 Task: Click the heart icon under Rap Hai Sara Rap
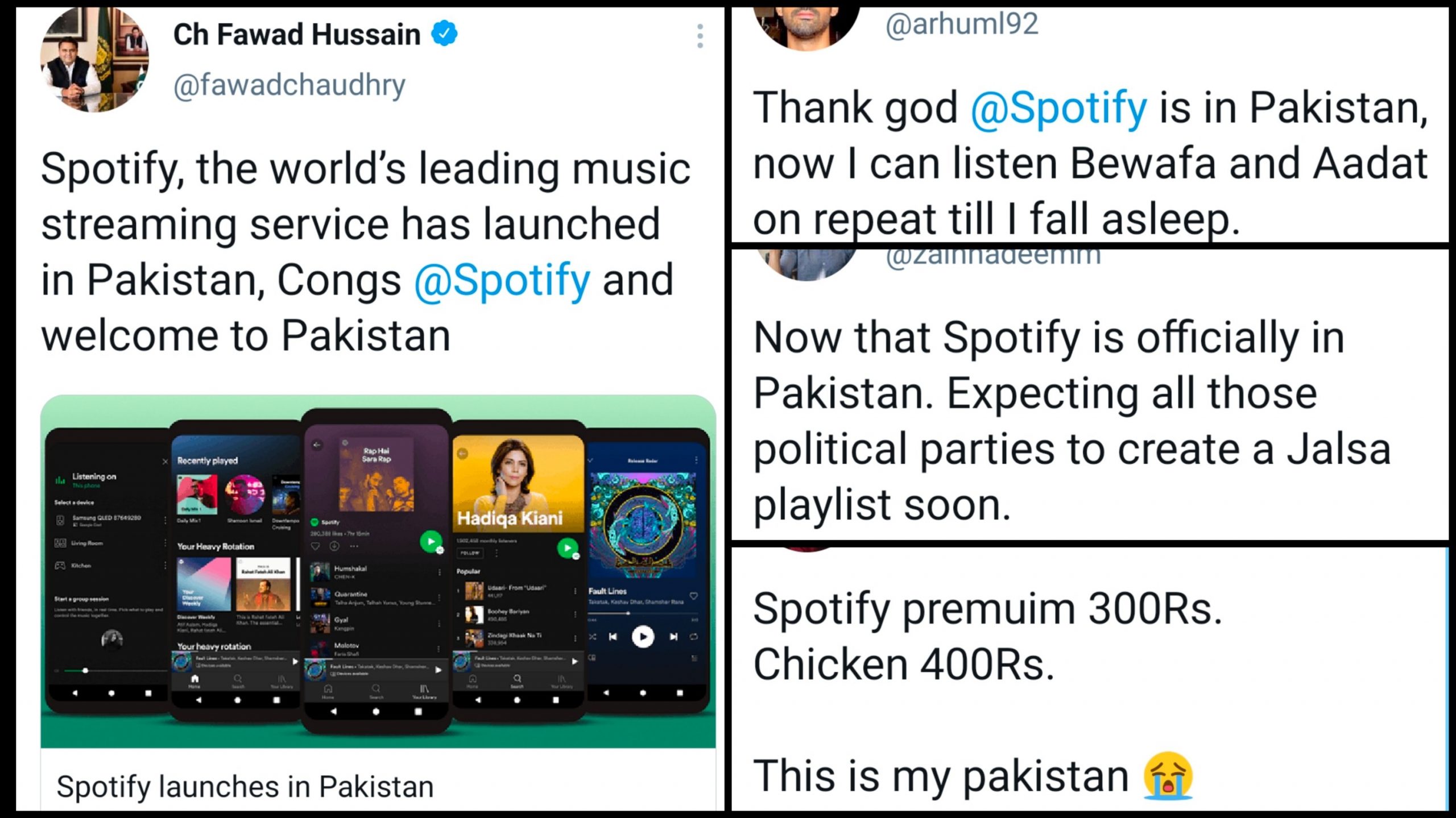coord(315,546)
